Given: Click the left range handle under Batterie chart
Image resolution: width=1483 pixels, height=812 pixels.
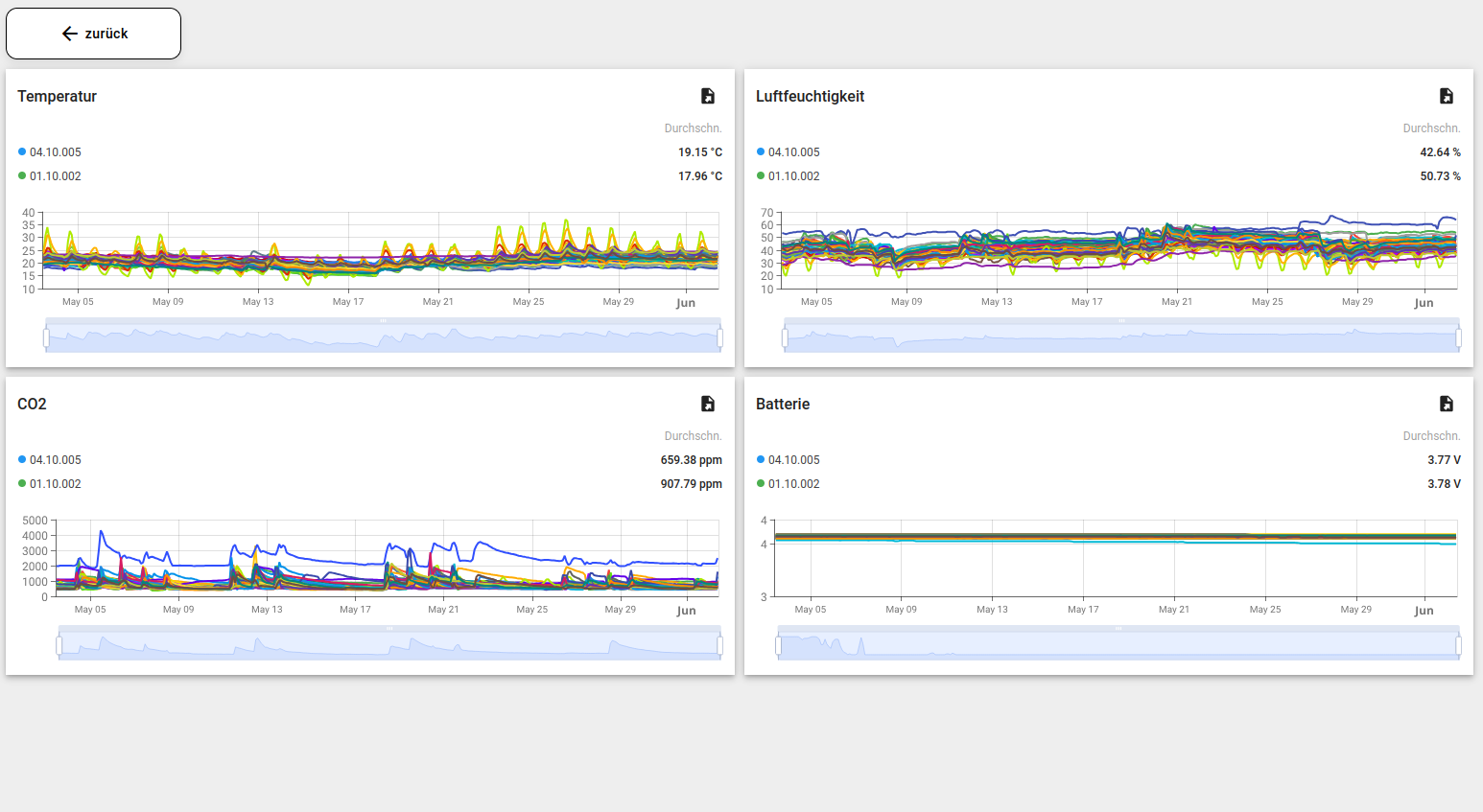Looking at the screenshot, I should (778, 645).
